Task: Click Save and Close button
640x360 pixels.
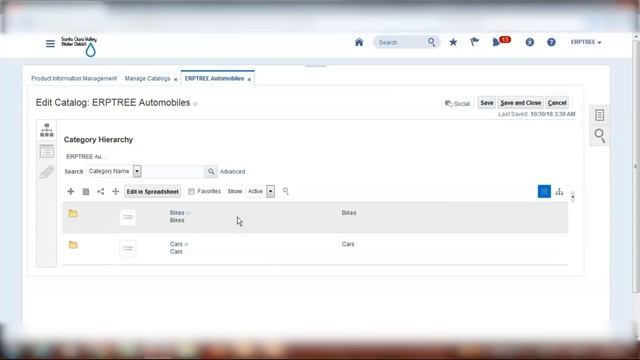Action: [520, 103]
